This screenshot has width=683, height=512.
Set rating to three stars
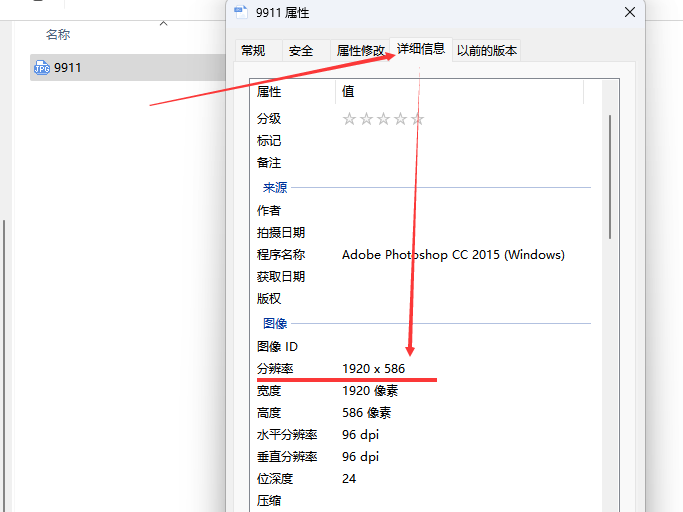383,119
